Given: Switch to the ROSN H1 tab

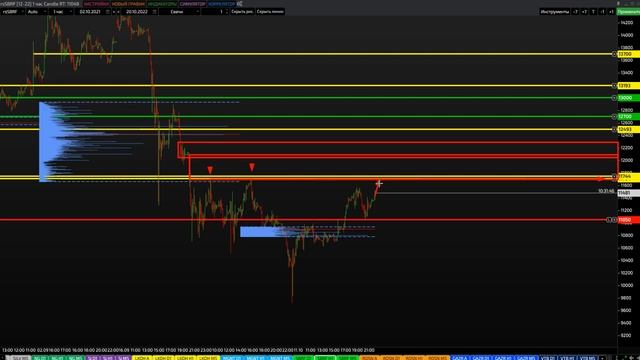Looking at the screenshot, I should click(x=414, y=358).
